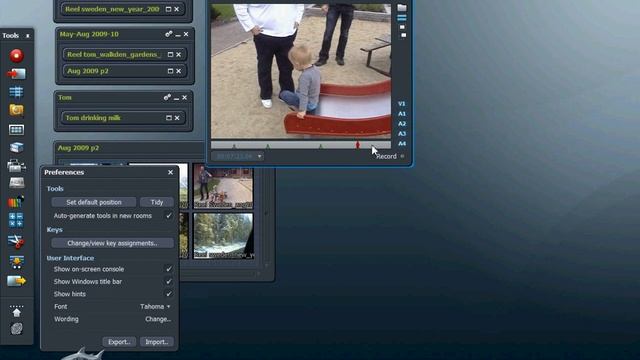Toggle Show Windows title bar checkbox

pos(169,282)
